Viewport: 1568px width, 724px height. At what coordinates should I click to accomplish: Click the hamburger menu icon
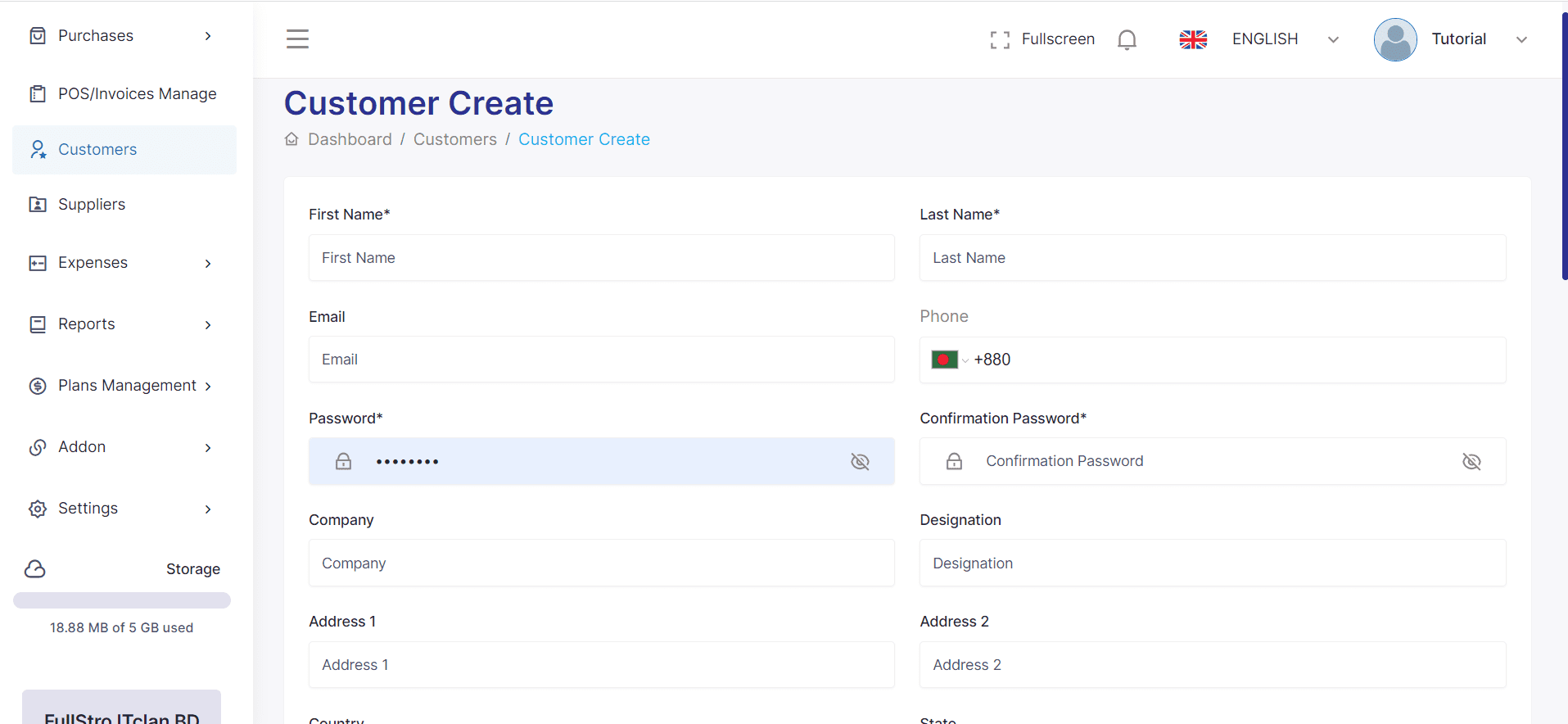[297, 38]
